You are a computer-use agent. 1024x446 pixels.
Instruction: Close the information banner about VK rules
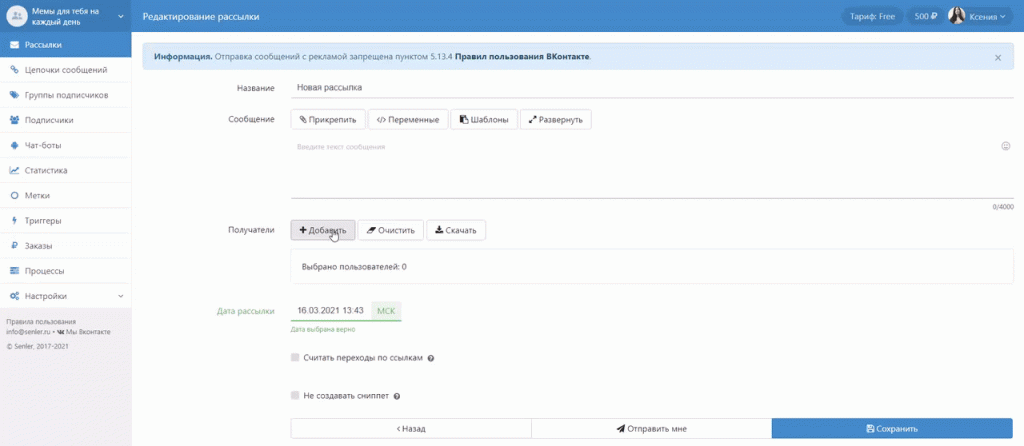[x=997, y=58]
